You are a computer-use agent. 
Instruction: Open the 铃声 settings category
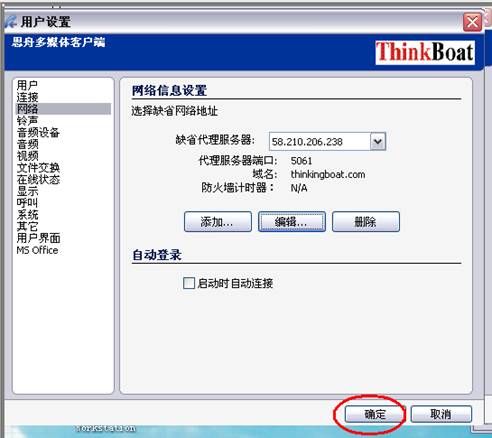click(27, 120)
